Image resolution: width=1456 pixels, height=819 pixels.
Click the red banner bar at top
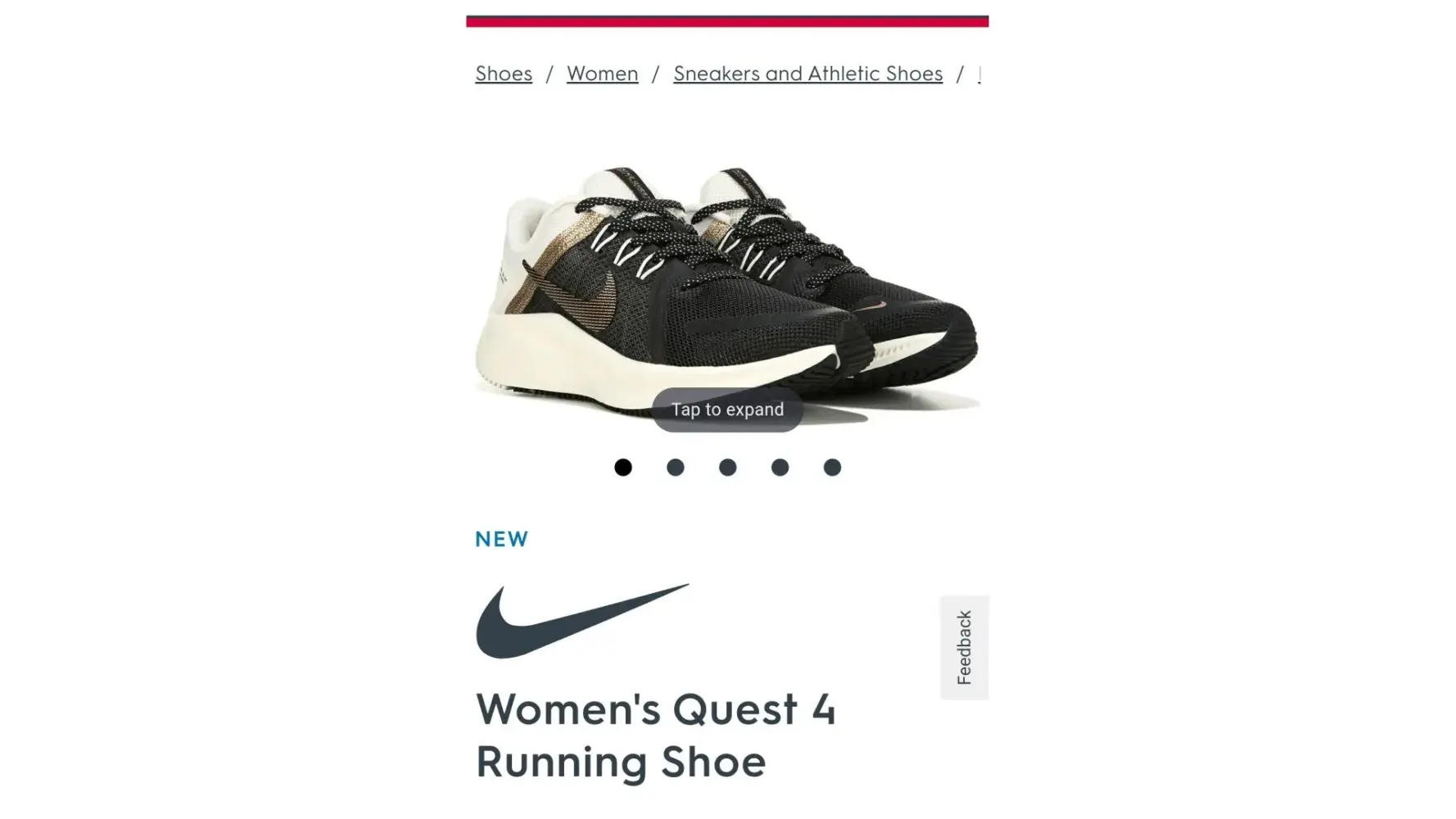pyautogui.click(x=727, y=20)
